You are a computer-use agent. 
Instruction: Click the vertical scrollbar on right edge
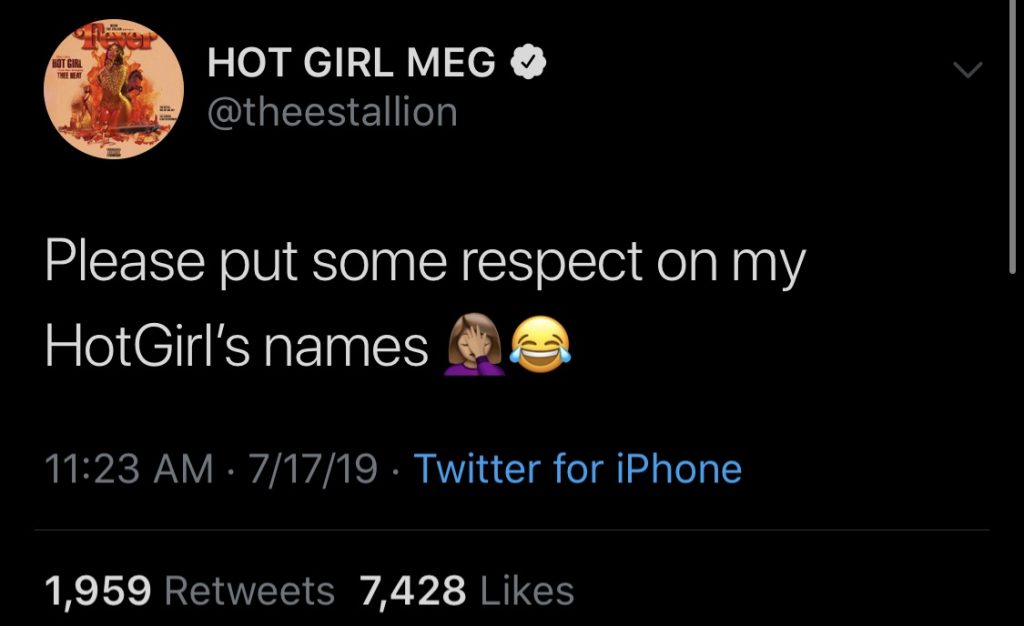[1013, 137]
